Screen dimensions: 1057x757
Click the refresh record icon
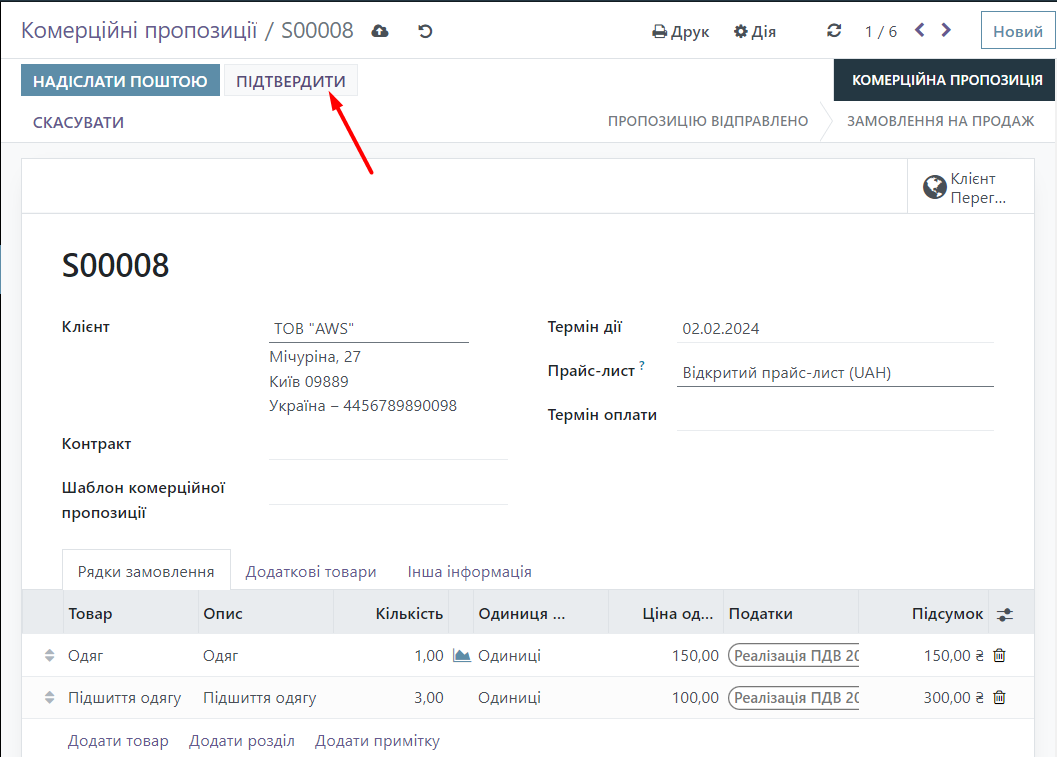pyautogui.click(x=834, y=31)
